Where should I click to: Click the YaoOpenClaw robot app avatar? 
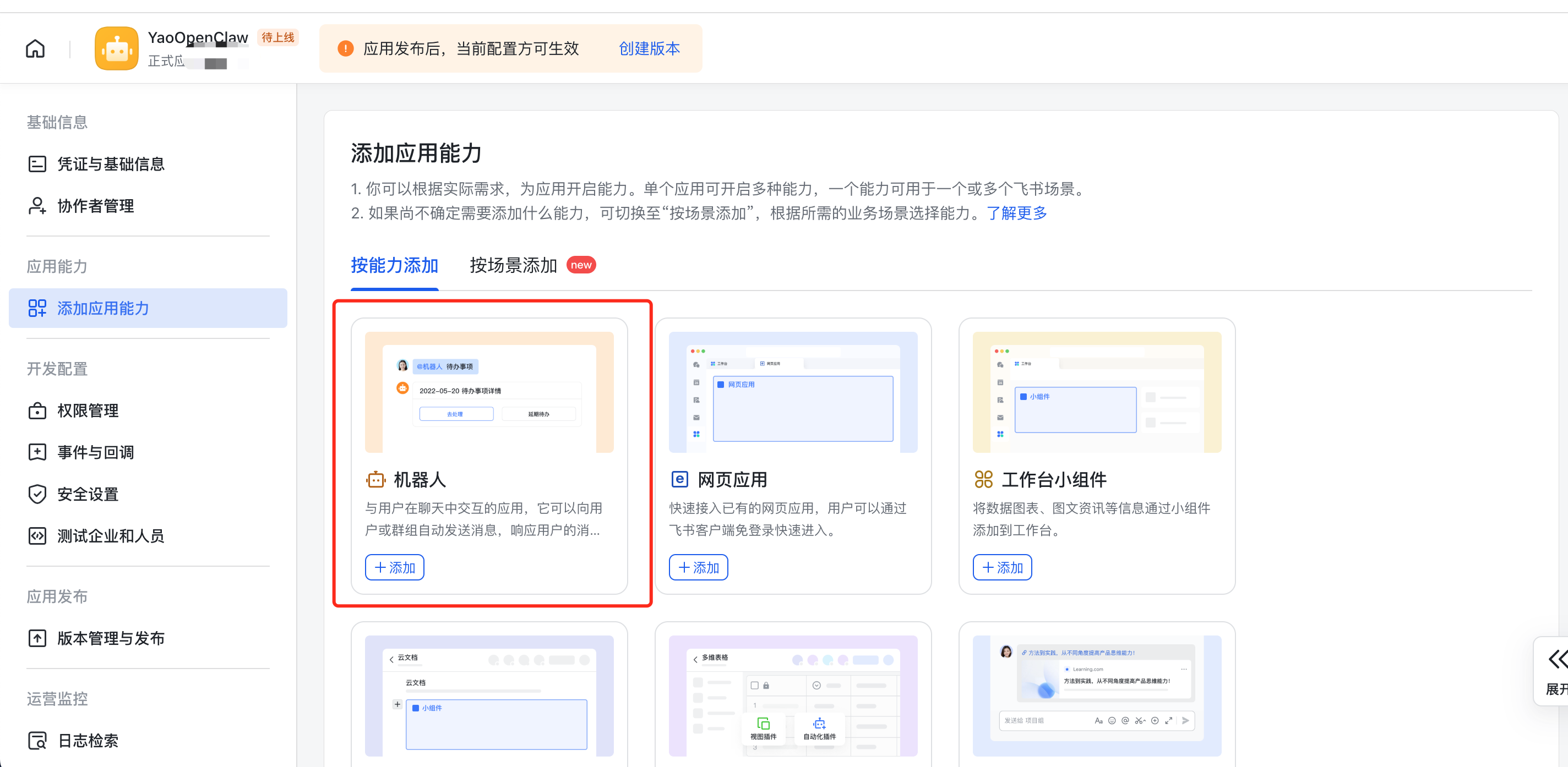116,48
